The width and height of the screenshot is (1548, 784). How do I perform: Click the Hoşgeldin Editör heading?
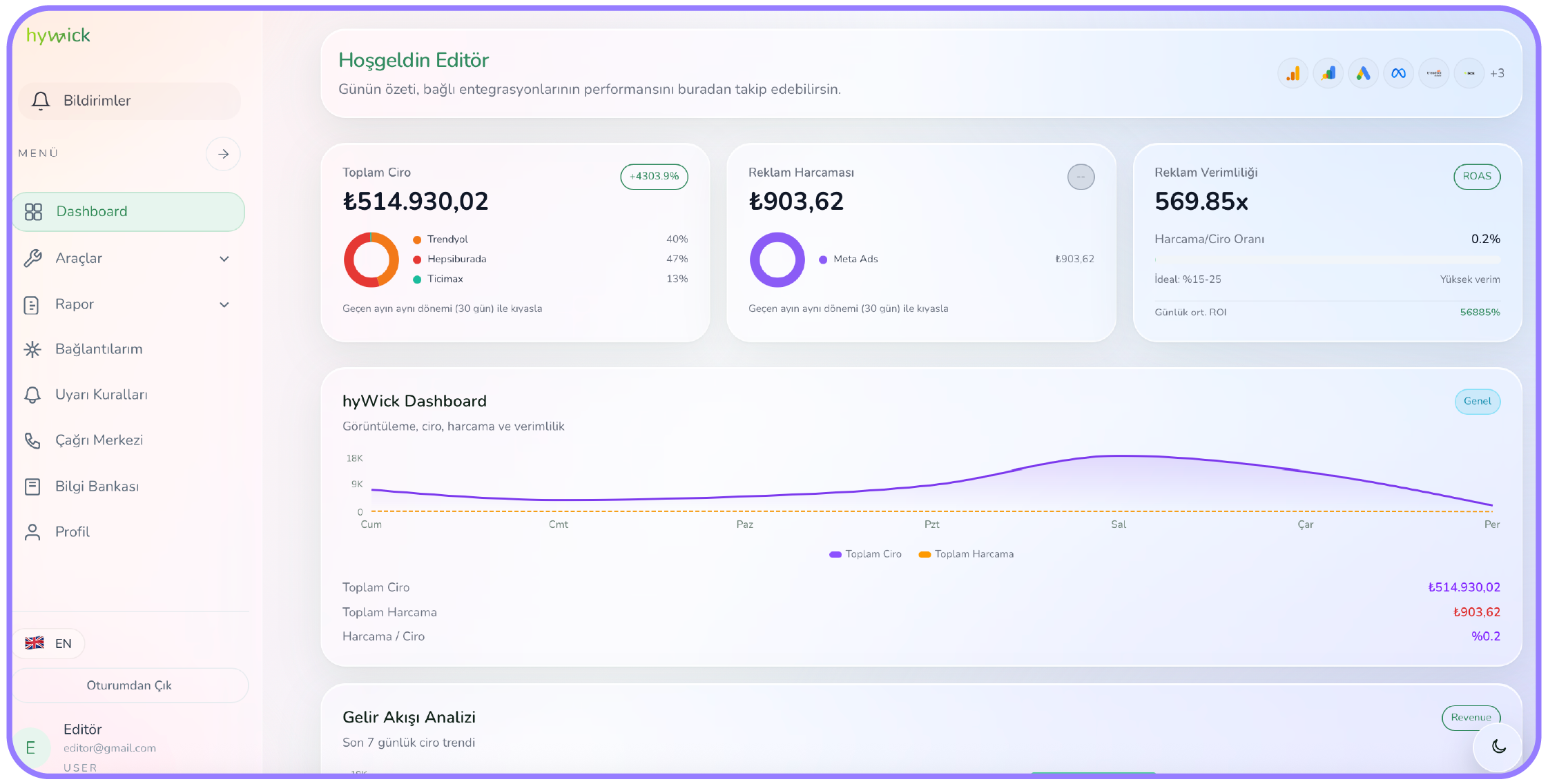414,61
